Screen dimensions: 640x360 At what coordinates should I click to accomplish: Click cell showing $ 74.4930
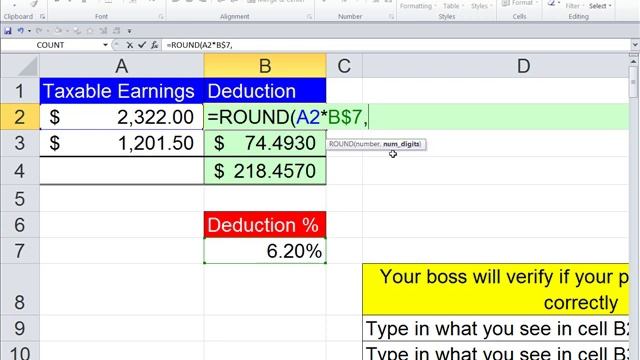[x=265, y=143]
